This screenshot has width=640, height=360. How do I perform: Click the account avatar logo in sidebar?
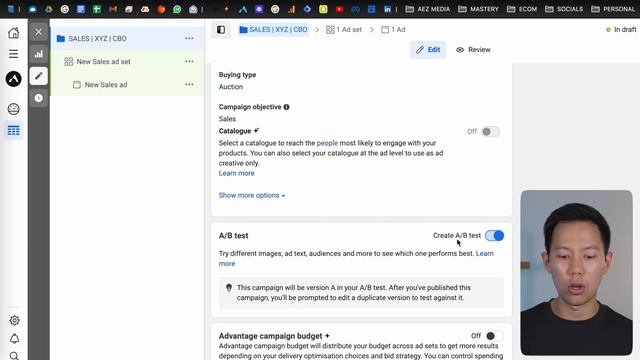(x=13, y=79)
